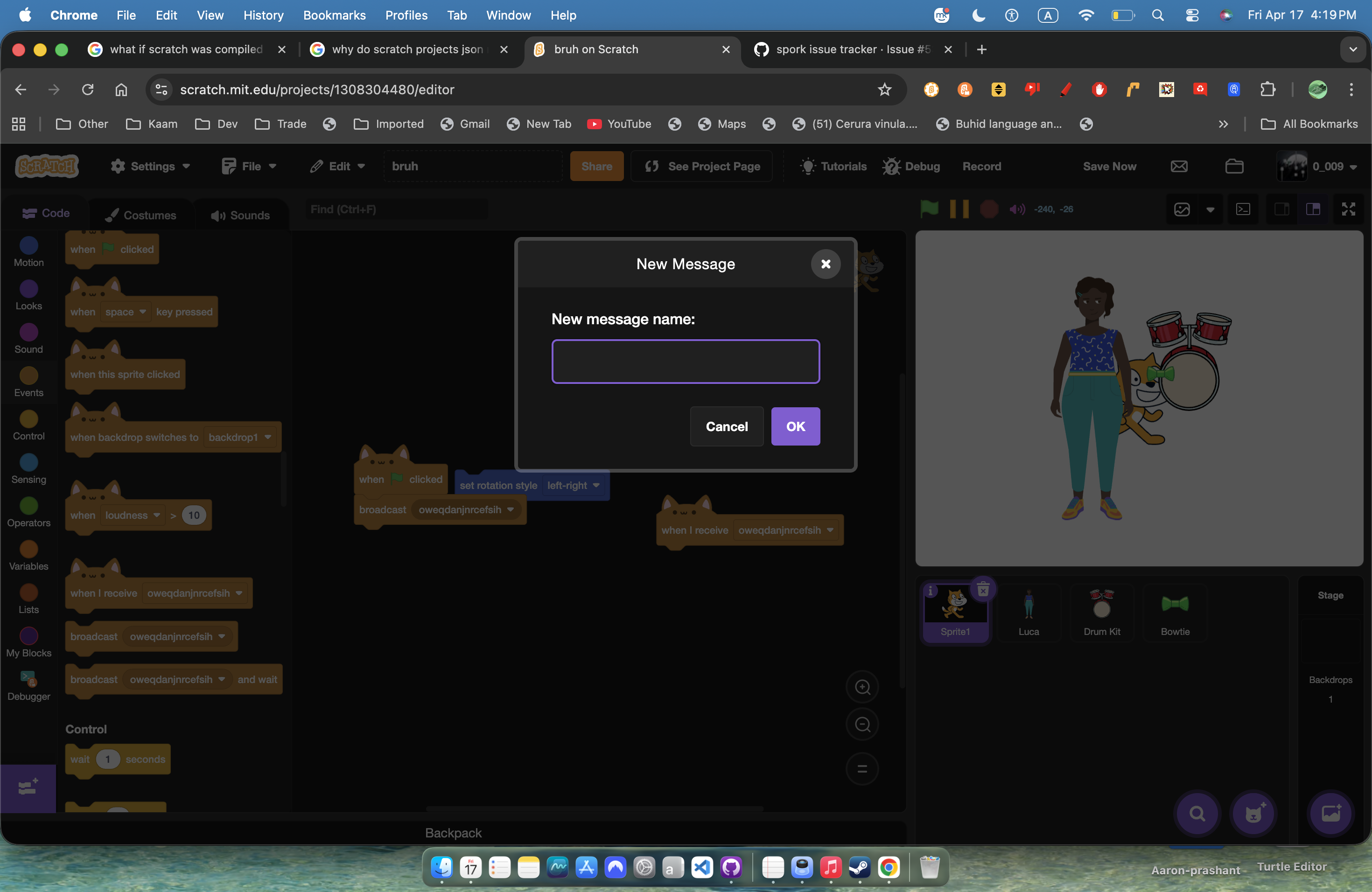Click the yellow pause button above the stage
1372x892 pixels.
point(959,209)
